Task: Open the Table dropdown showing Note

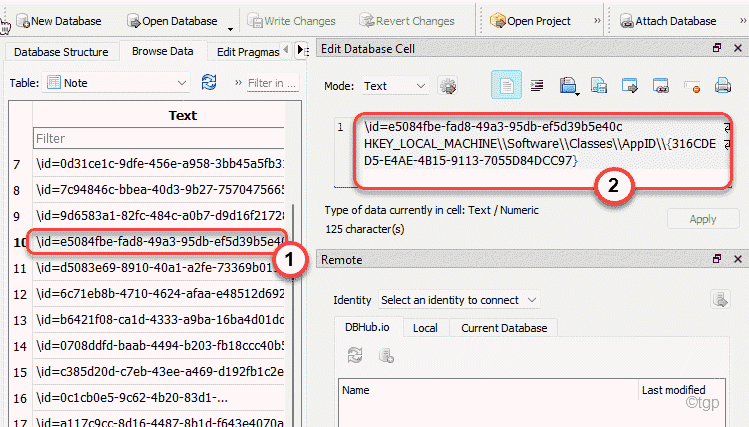Action: (x=116, y=83)
